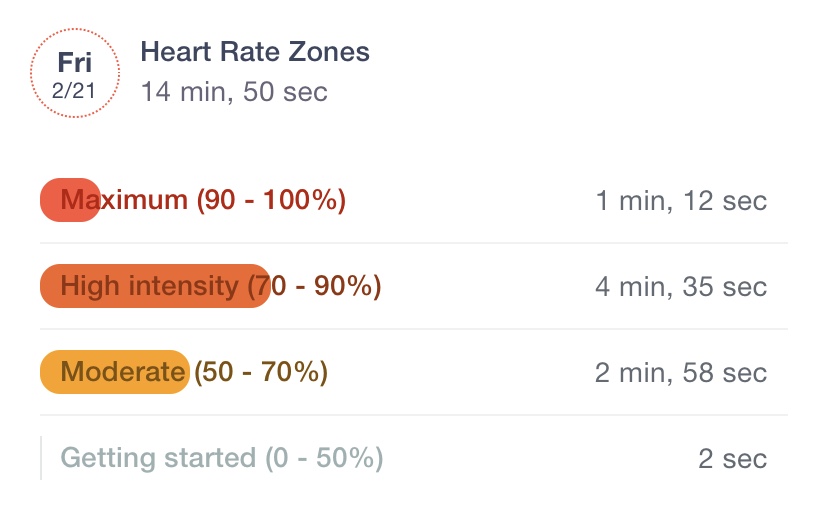Image resolution: width=828 pixels, height=530 pixels.
Task: Click the red Maximum zone bar
Action: click(70, 200)
